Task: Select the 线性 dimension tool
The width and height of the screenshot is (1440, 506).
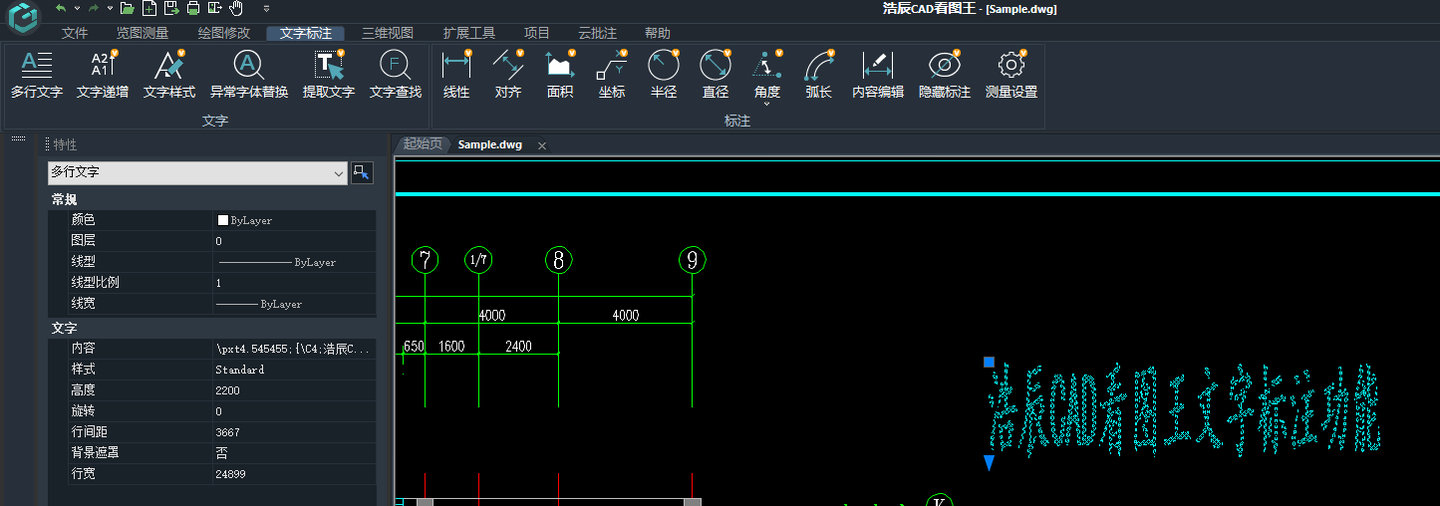Action: coord(456,75)
